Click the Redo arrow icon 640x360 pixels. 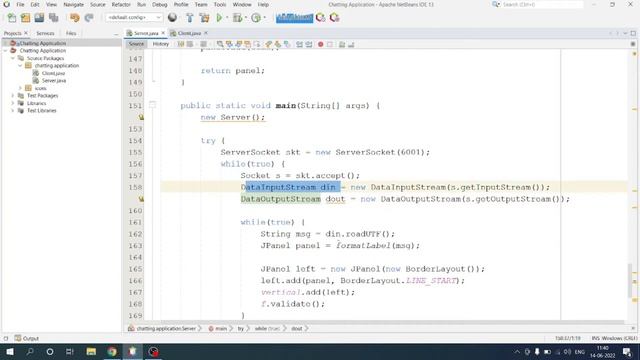(x=89, y=18)
